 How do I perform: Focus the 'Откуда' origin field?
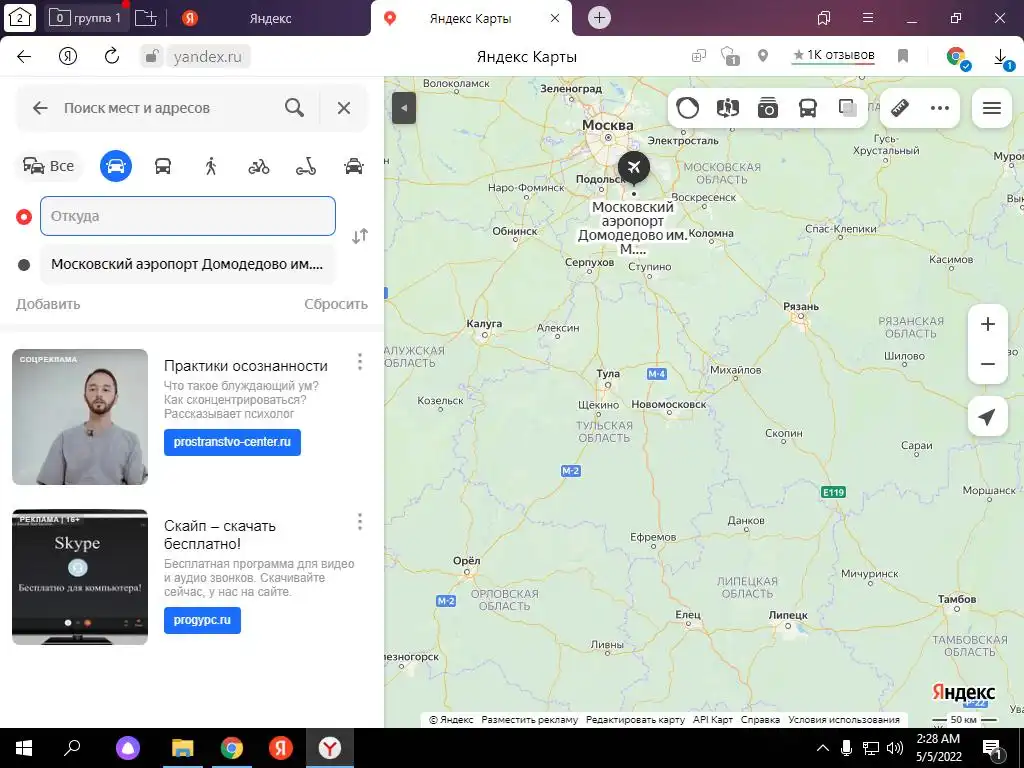tap(187, 216)
